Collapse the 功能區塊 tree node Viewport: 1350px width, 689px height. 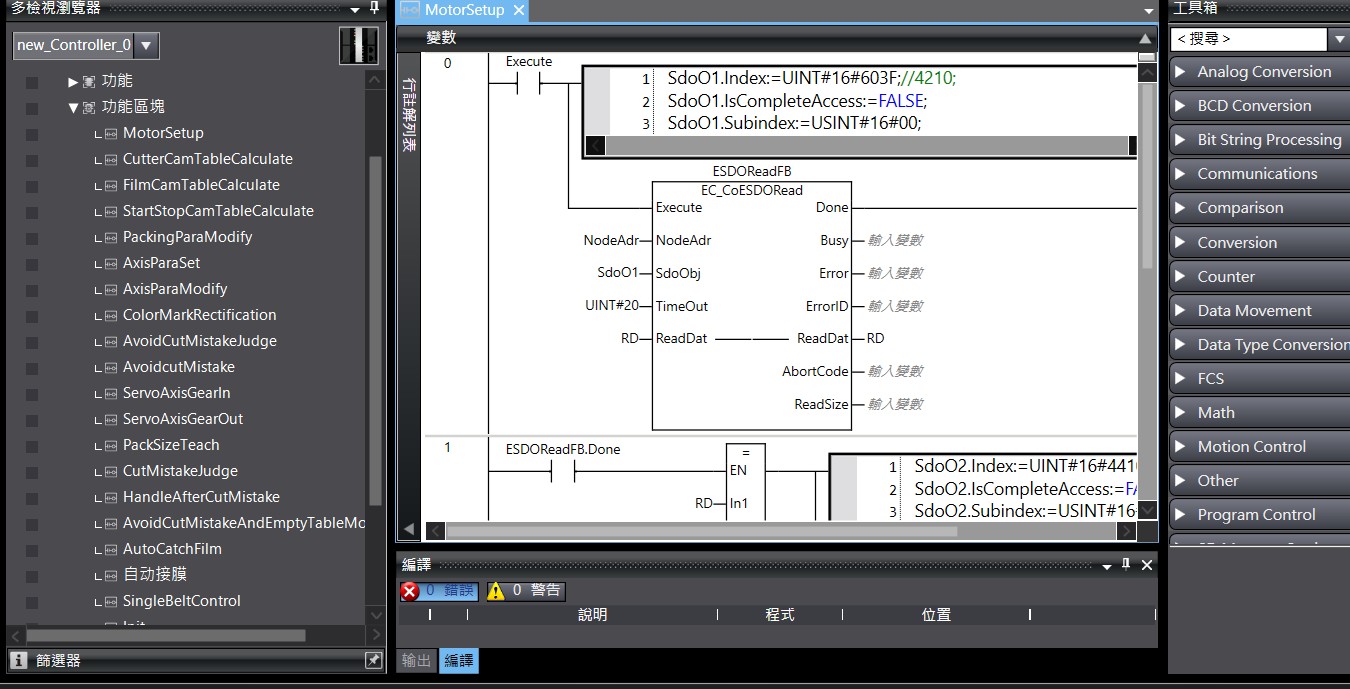click(73, 107)
